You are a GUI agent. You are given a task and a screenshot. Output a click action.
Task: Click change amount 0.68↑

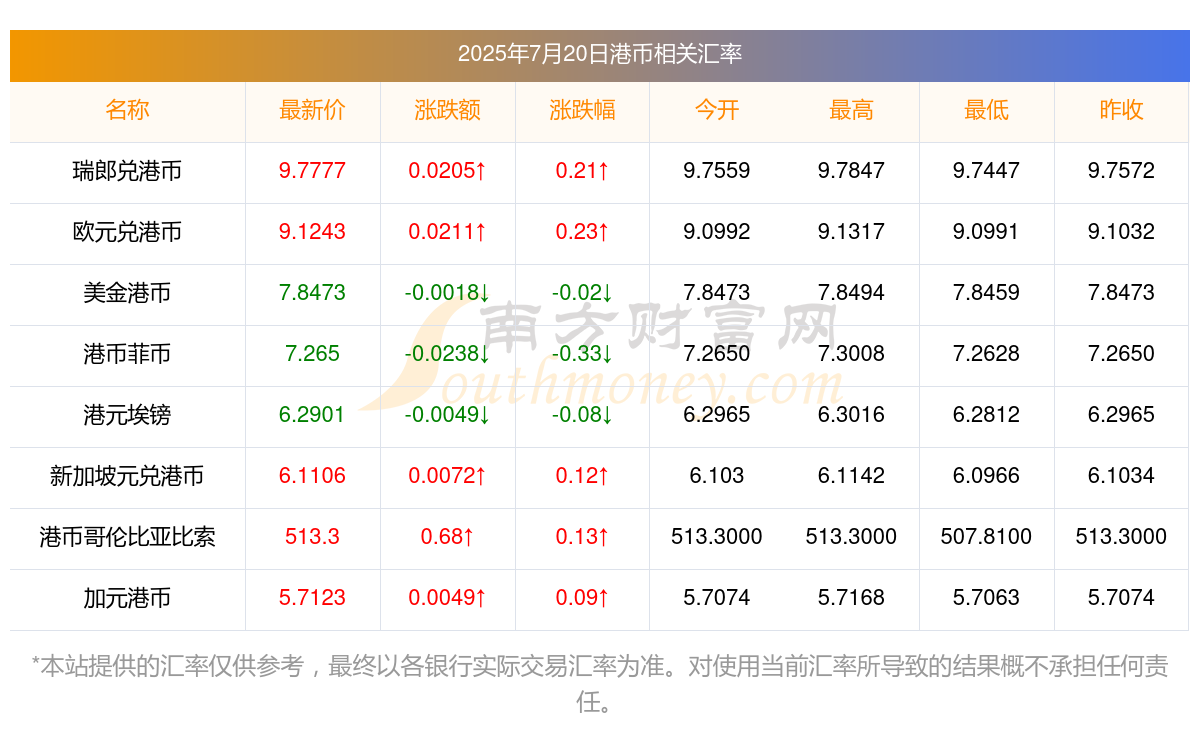tap(447, 537)
